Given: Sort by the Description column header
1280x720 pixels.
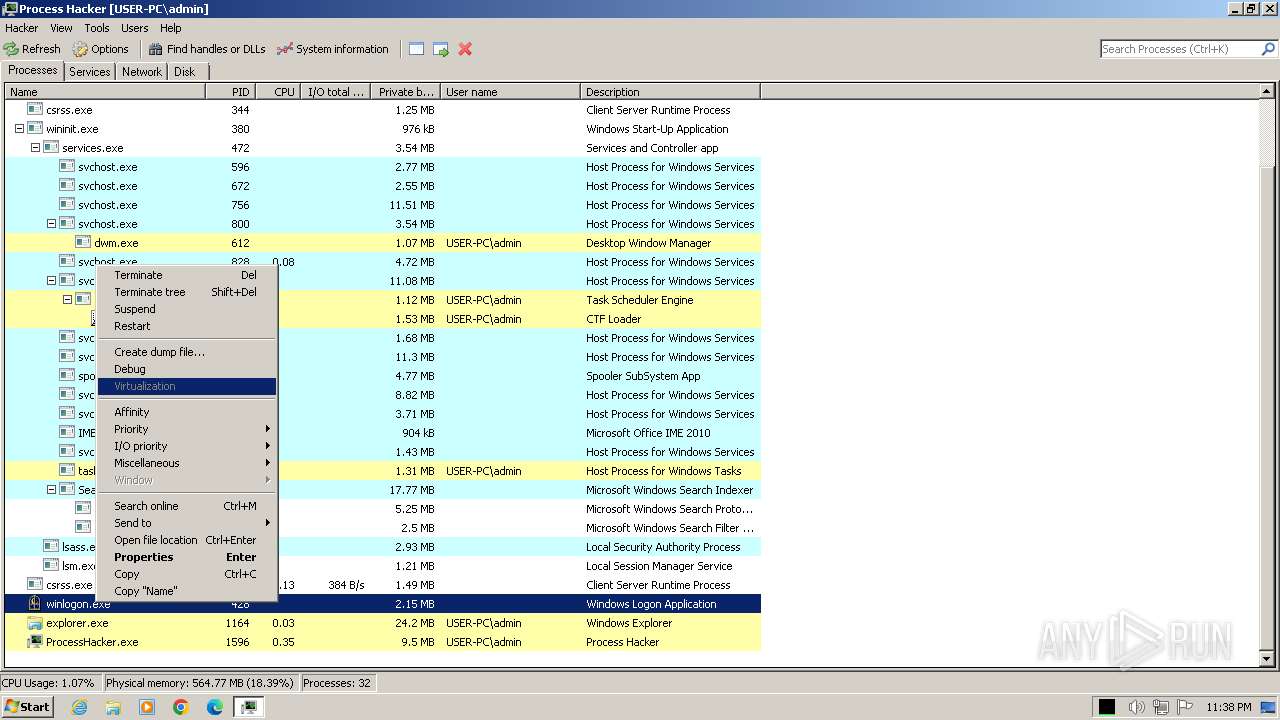Looking at the screenshot, I should 670,92.
